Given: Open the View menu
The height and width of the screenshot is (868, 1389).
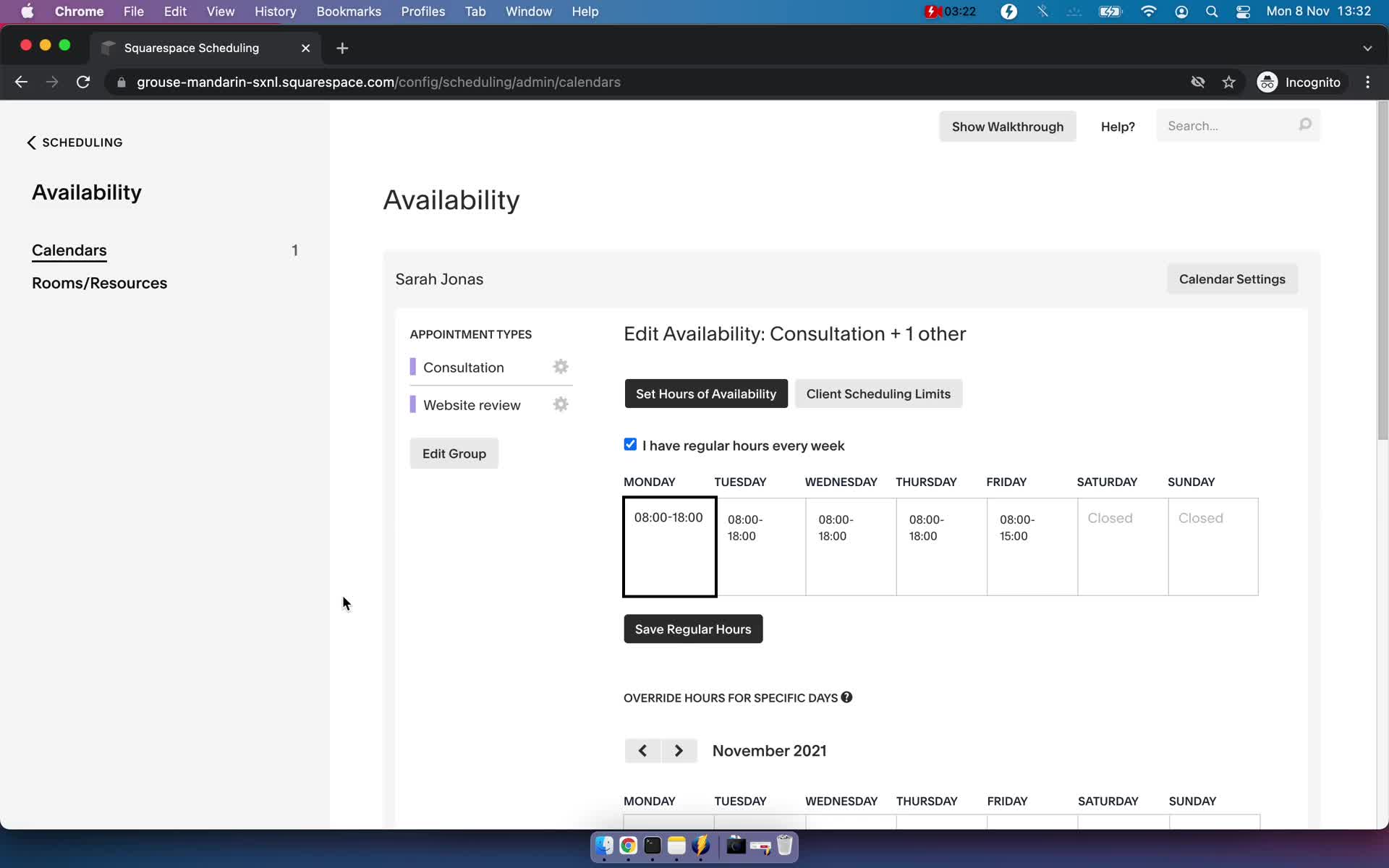Looking at the screenshot, I should 221,12.
